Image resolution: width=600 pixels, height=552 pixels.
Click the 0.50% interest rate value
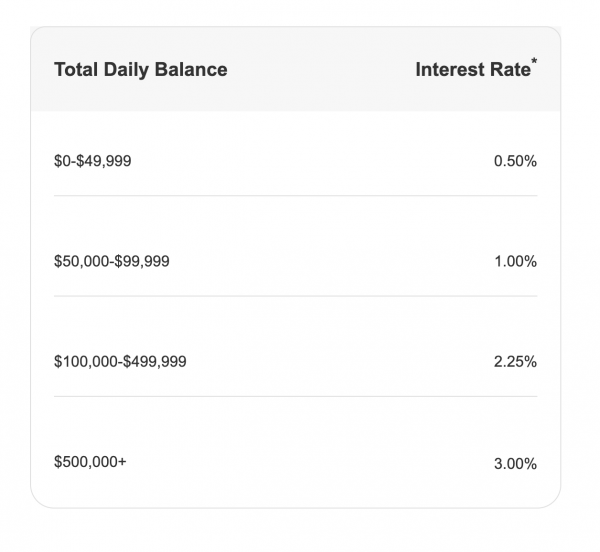tap(515, 160)
